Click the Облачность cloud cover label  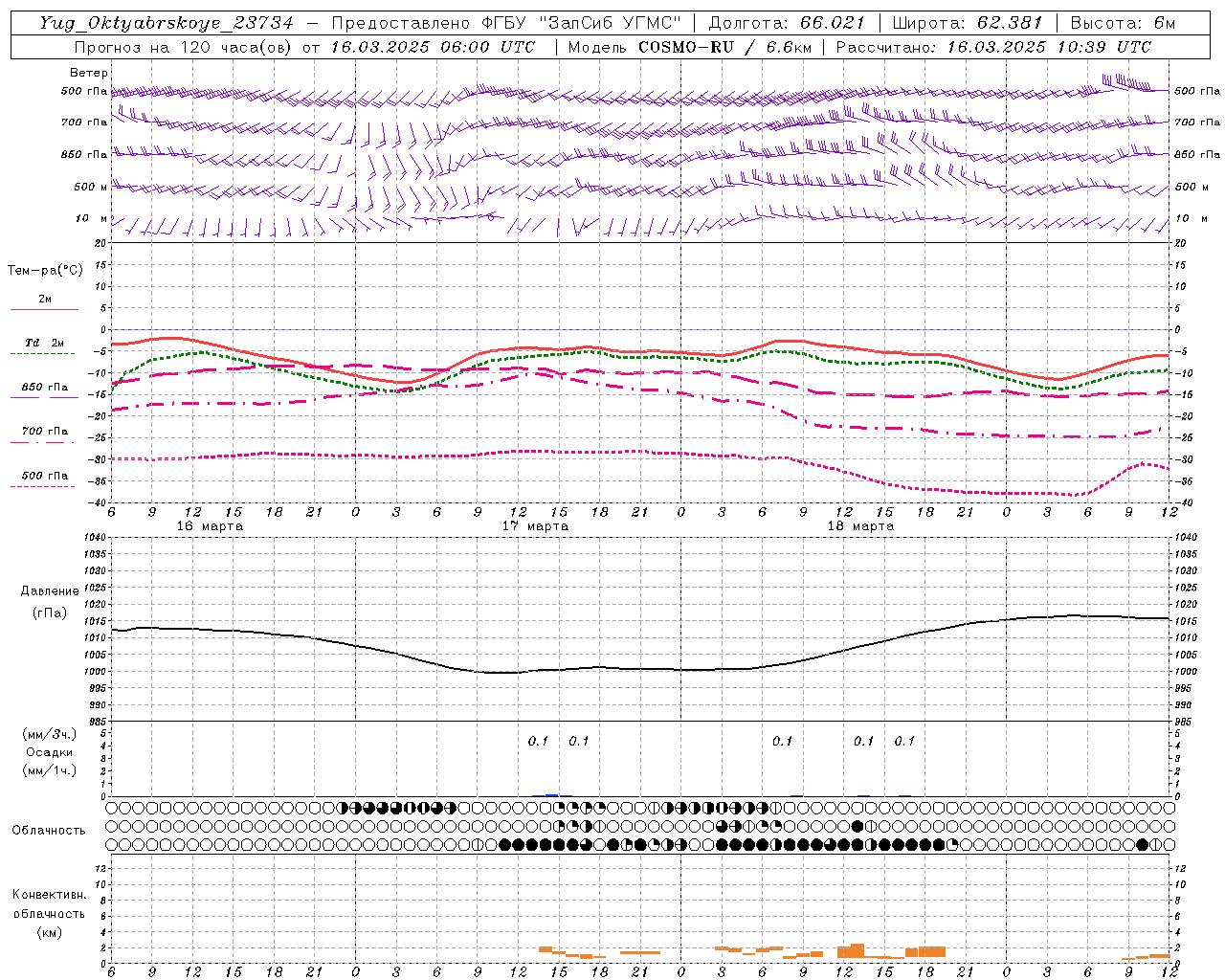(49, 830)
